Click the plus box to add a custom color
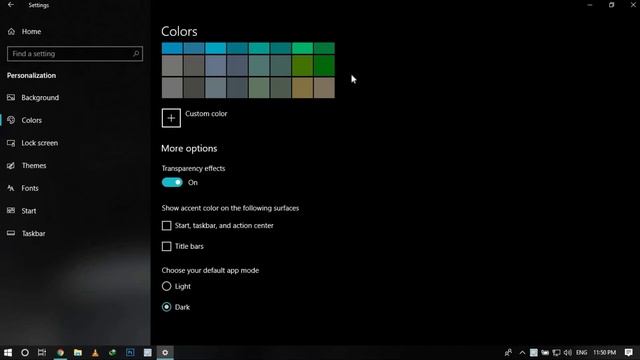 [171, 118]
